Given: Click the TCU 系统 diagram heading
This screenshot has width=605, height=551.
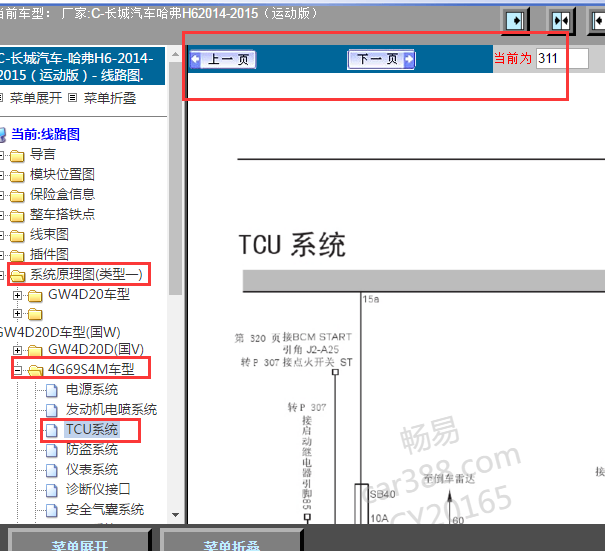Looking at the screenshot, I should point(292,245).
